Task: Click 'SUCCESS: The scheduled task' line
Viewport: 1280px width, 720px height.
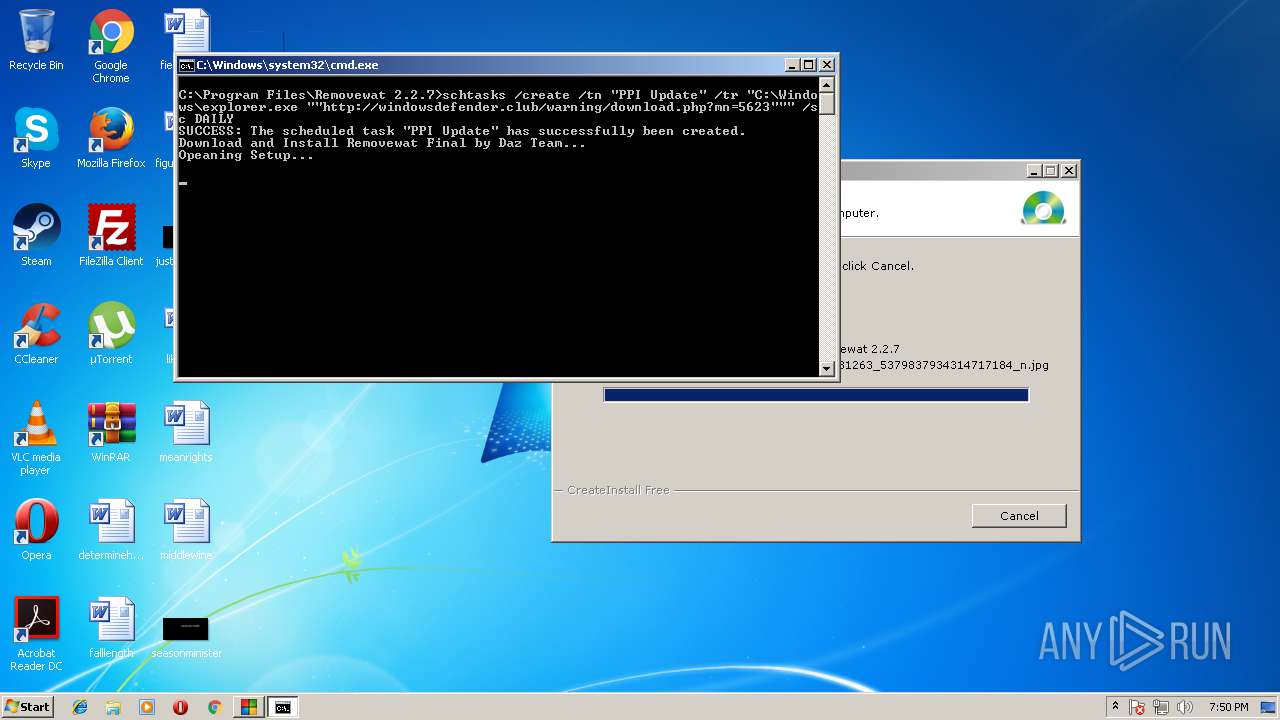Action: [462, 131]
